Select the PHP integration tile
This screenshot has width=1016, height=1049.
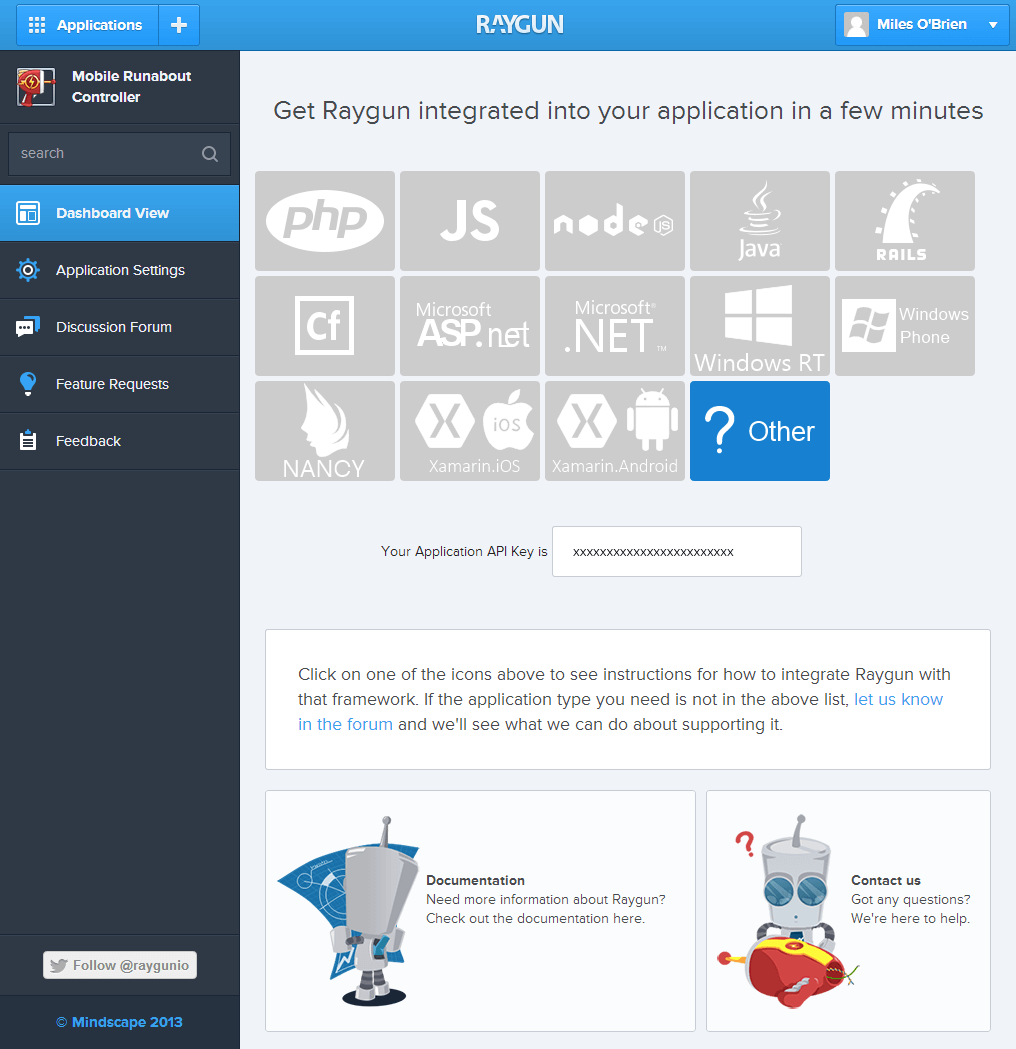[x=324, y=221]
